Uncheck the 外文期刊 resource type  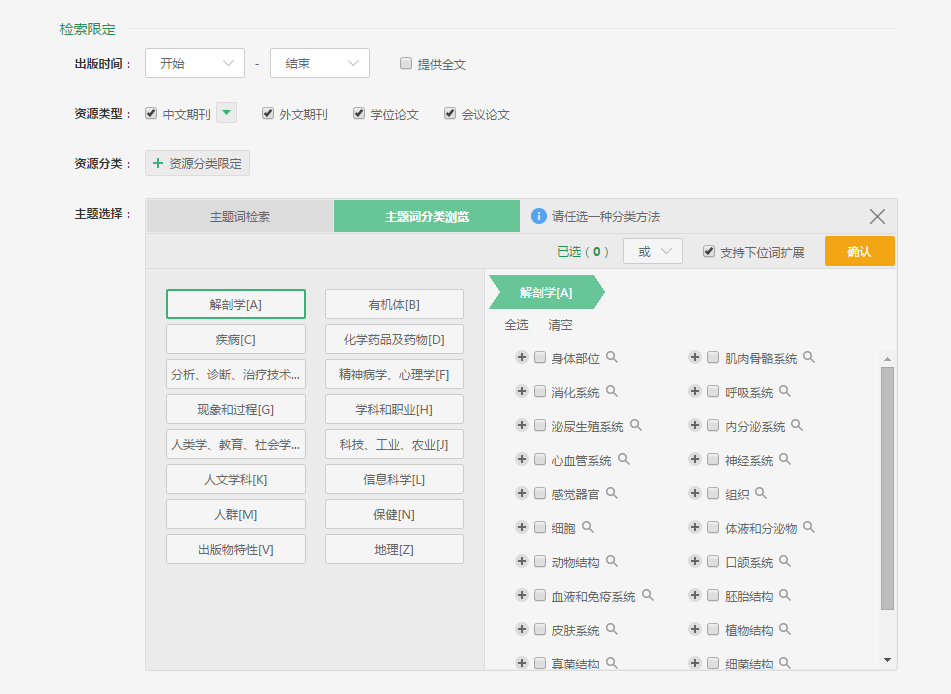[x=268, y=114]
